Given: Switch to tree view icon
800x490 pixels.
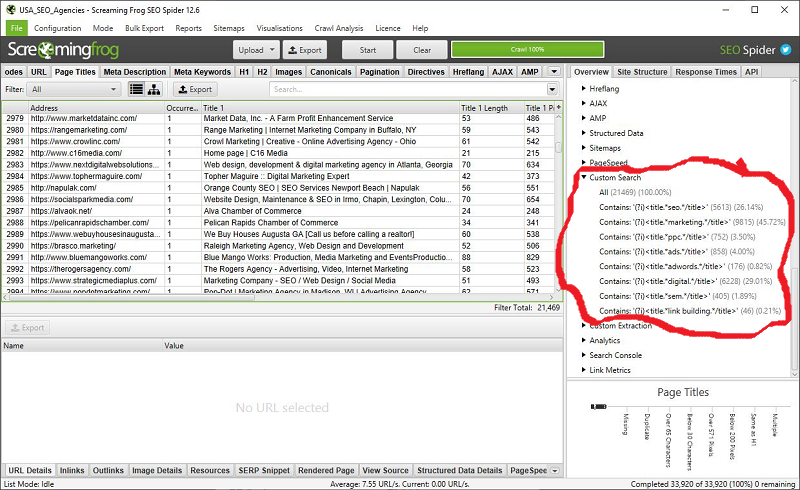Looking at the screenshot, I should 154,89.
